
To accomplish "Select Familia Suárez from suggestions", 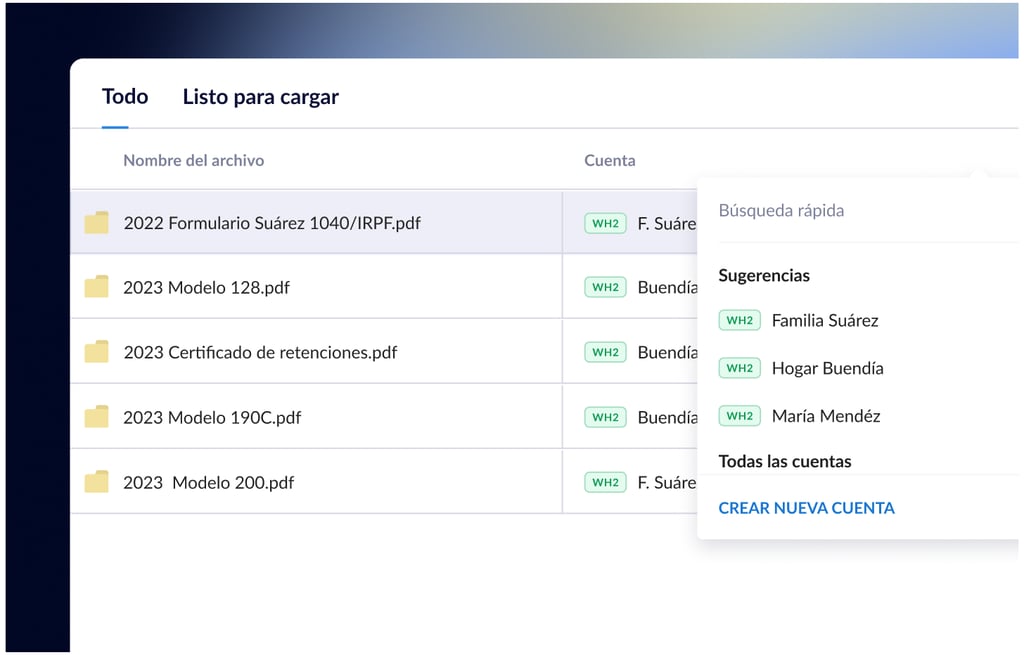I will point(824,321).
